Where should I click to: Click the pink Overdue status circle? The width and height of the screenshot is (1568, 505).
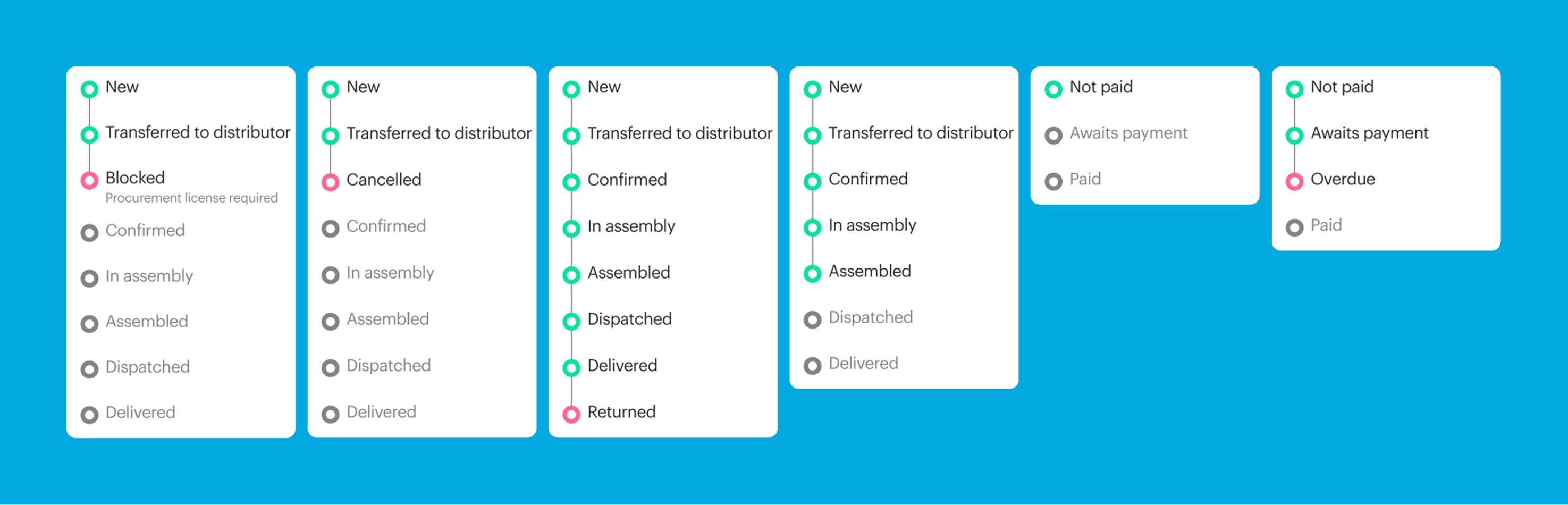pyautogui.click(x=1295, y=181)
